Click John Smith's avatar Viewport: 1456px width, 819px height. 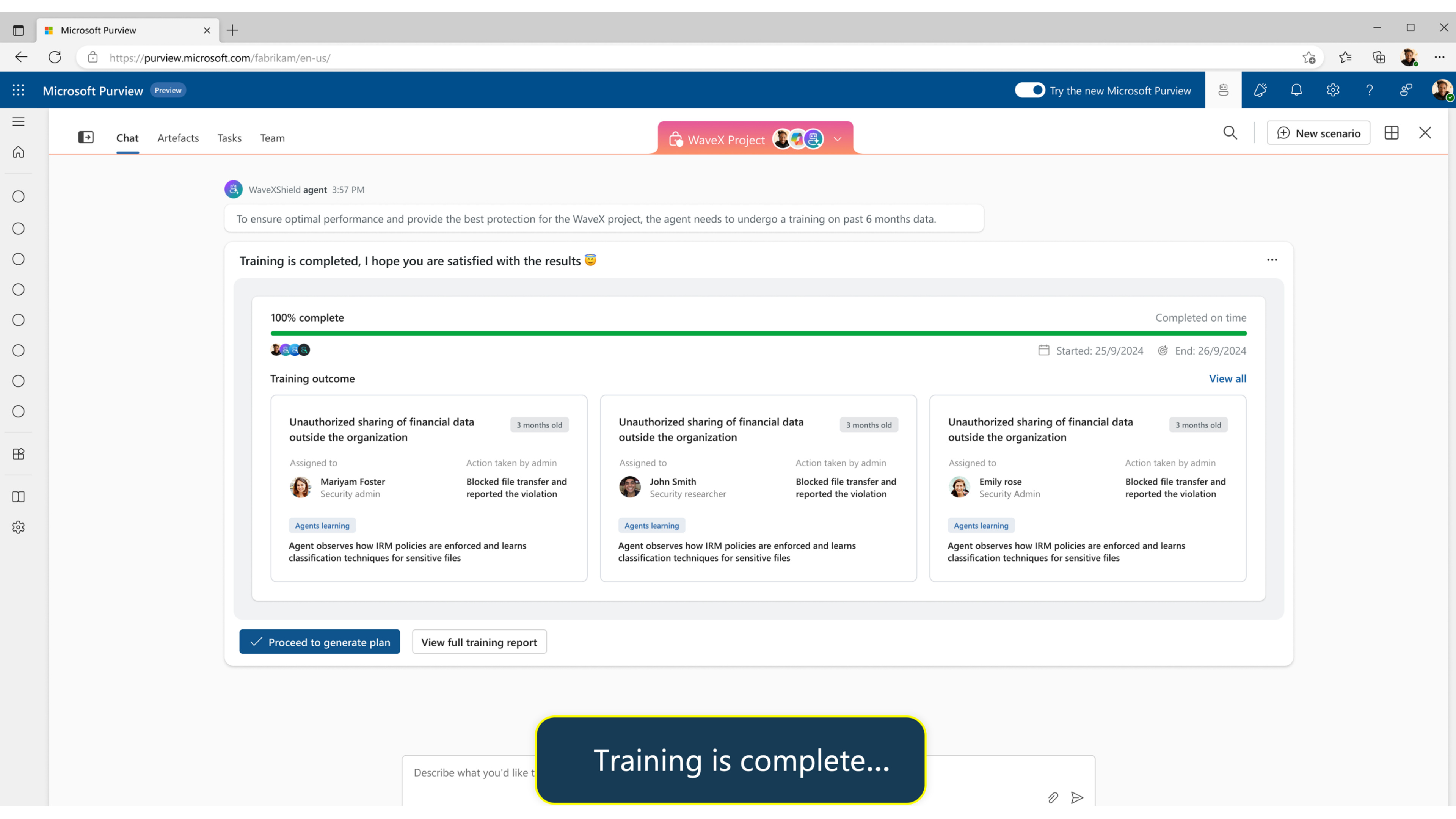[630, 486]
